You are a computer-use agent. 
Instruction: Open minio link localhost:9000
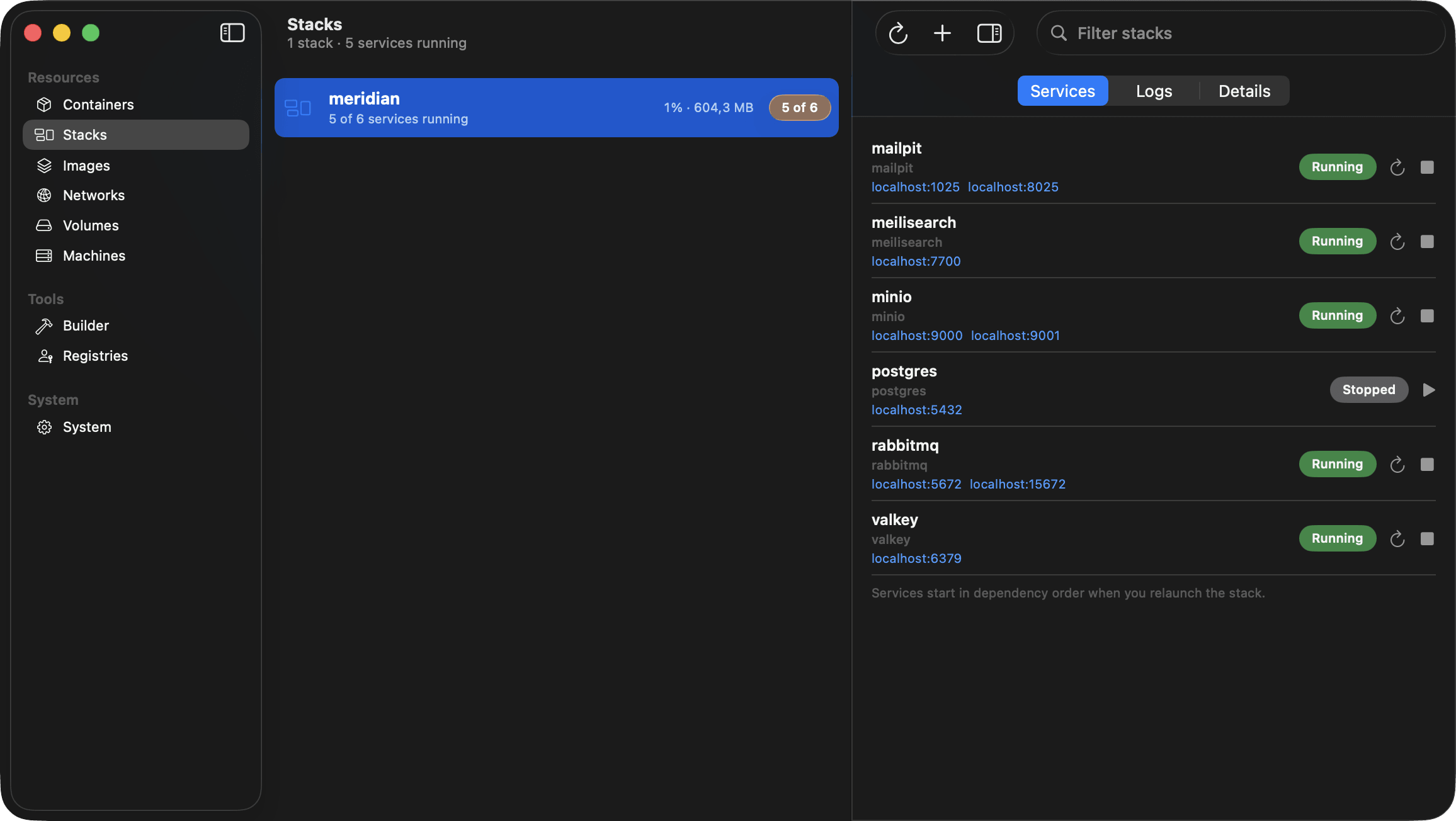click(917, 336)
